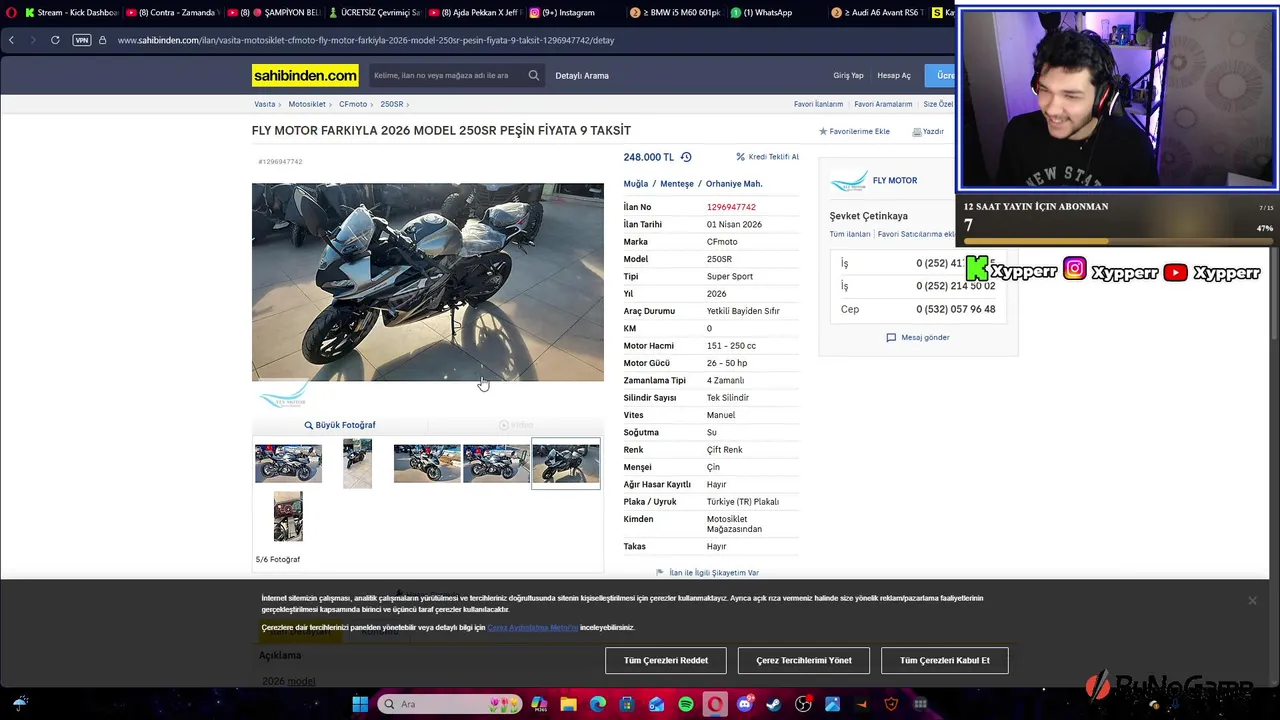Switch to Instagram tab
Image resolution: width=1280 pixels, height=720 pixels.
click(x=575, y=12)
